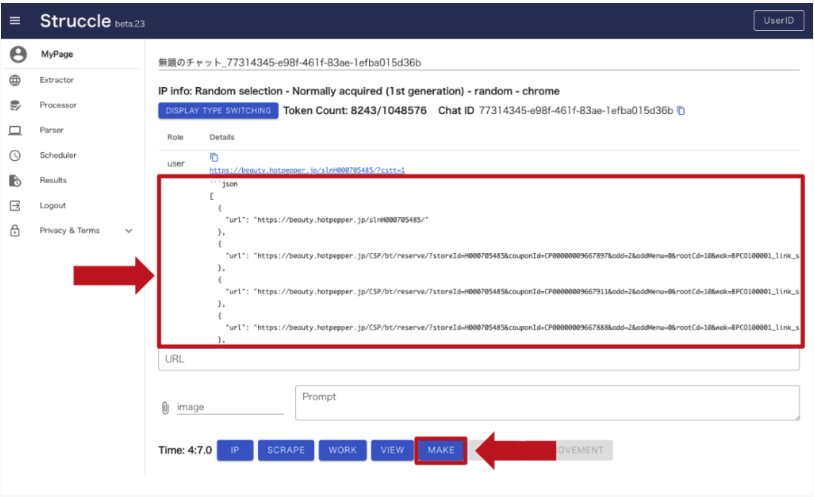The width and height of the screenshot is (814, 497).
Task: Go to Extractor section
Action: (x=57, y=80)
